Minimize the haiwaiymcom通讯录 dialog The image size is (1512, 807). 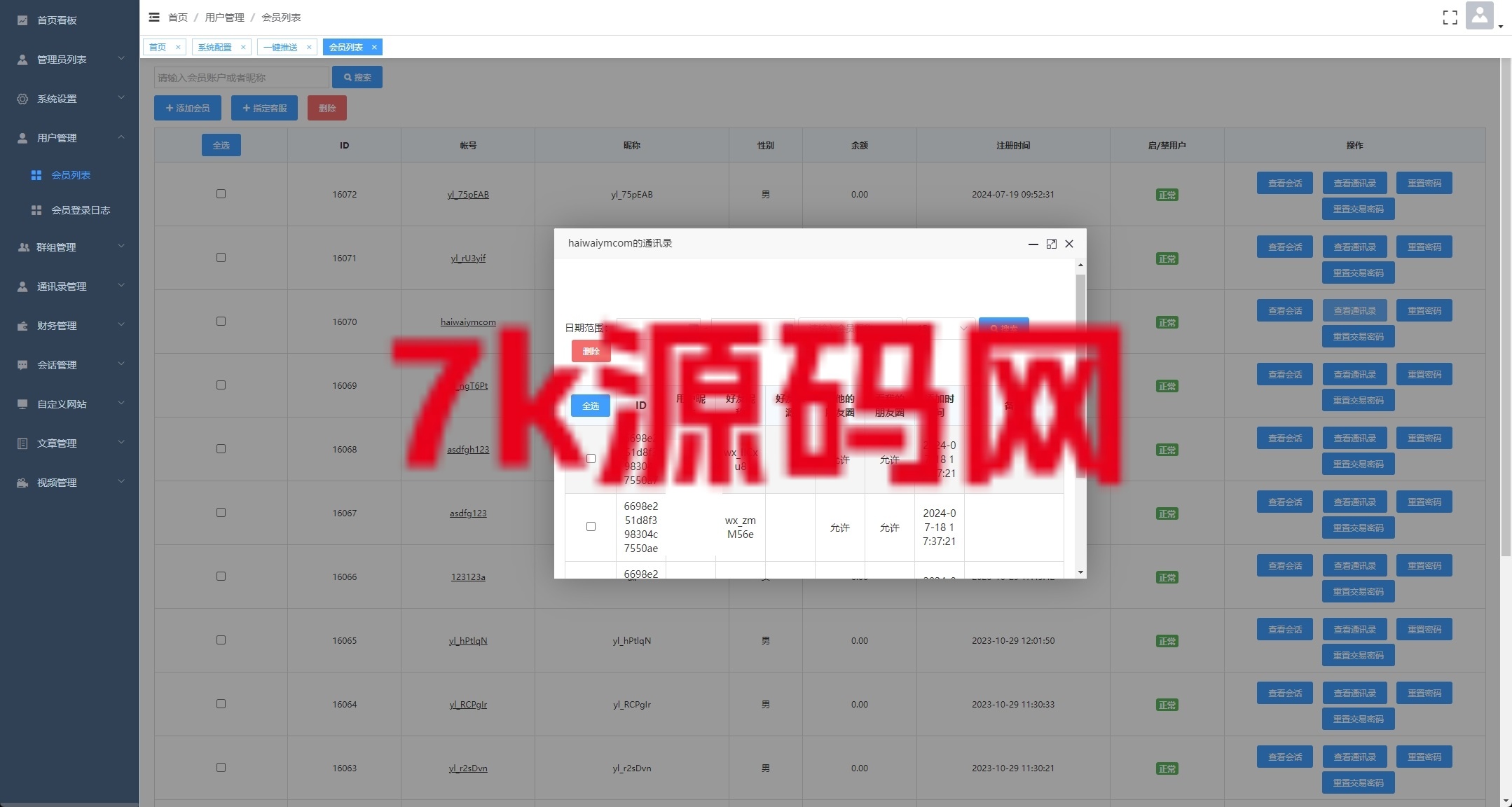(1033, 244)
